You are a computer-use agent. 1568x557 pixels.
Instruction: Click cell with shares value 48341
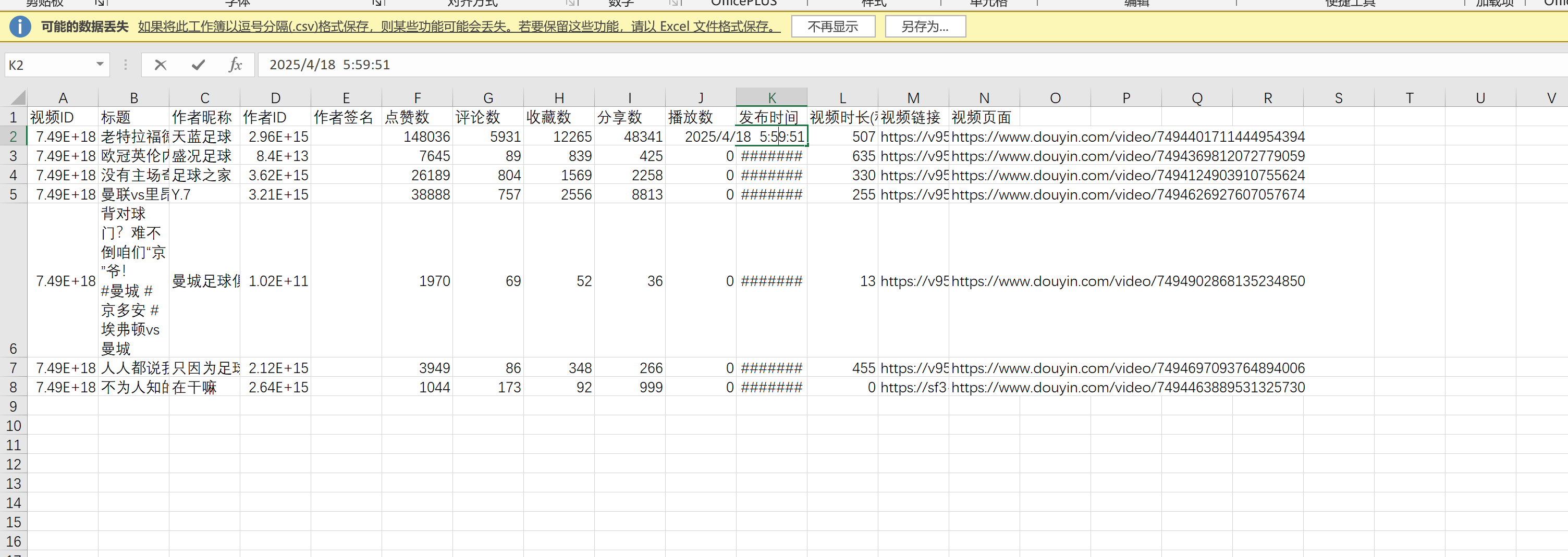pos(630,137)
